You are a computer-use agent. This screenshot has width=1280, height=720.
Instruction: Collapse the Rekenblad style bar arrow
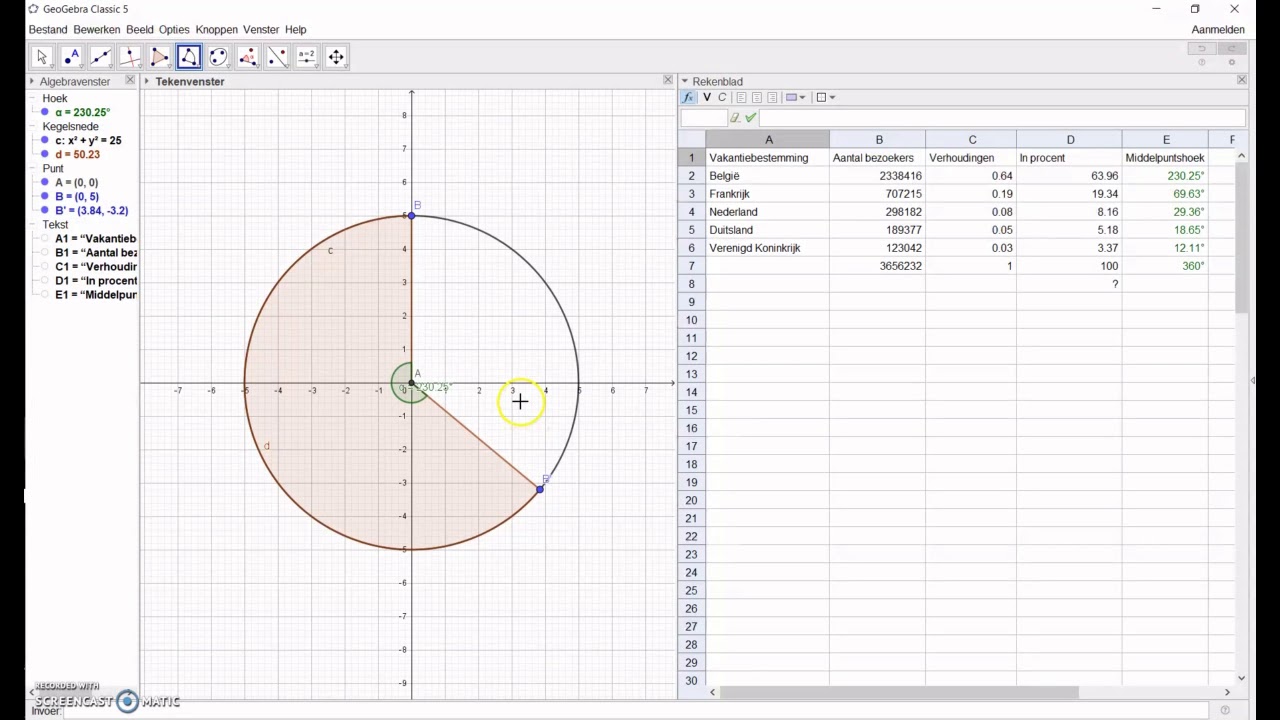pyautogui.click(x=685, y=81)
